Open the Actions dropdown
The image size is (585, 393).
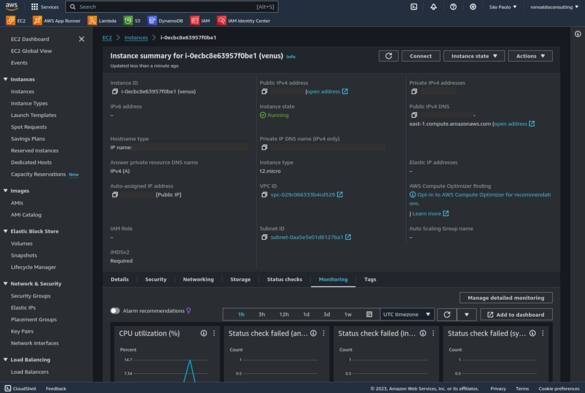point(530,56)
